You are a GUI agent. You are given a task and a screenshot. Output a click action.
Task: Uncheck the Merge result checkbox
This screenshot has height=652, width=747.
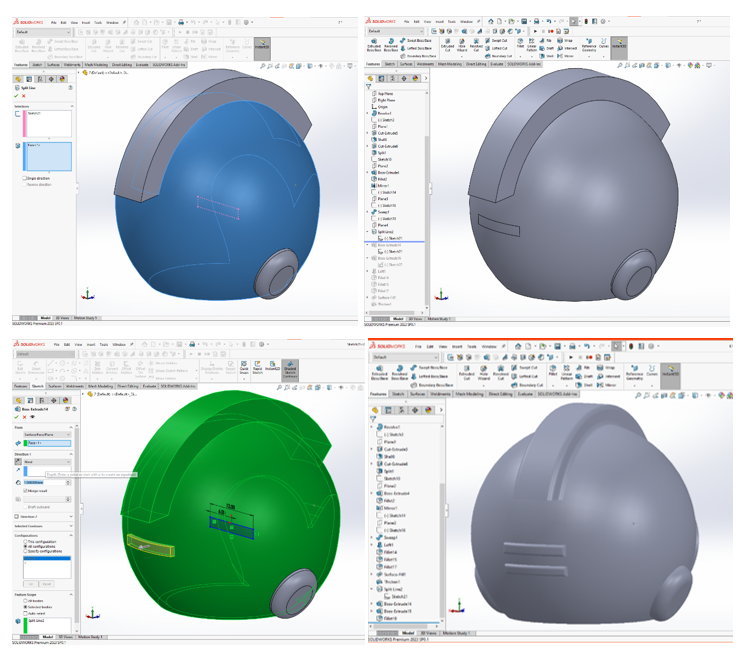tap(25, 491)
